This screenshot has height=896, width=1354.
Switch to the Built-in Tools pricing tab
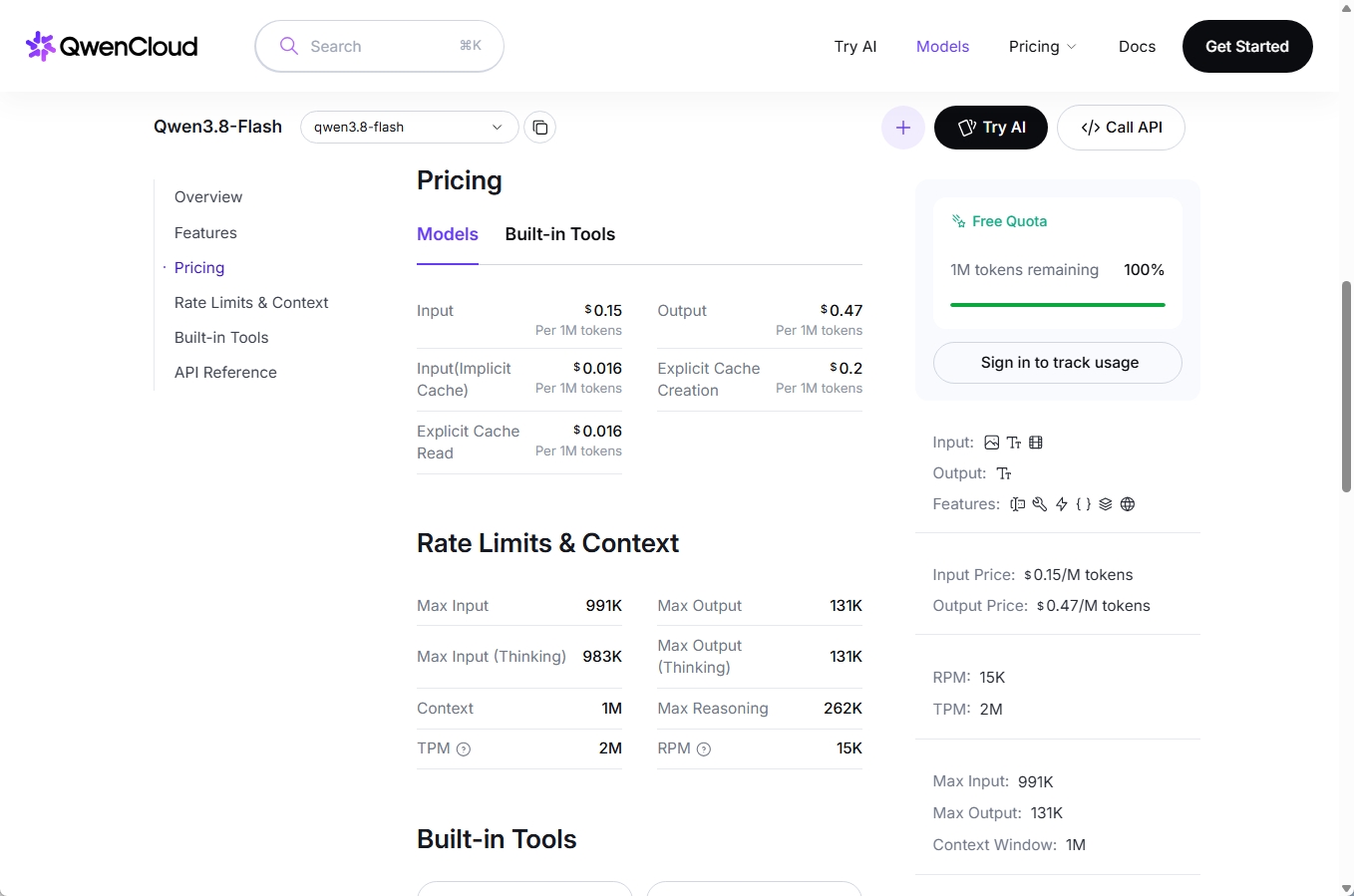[560, 234]
